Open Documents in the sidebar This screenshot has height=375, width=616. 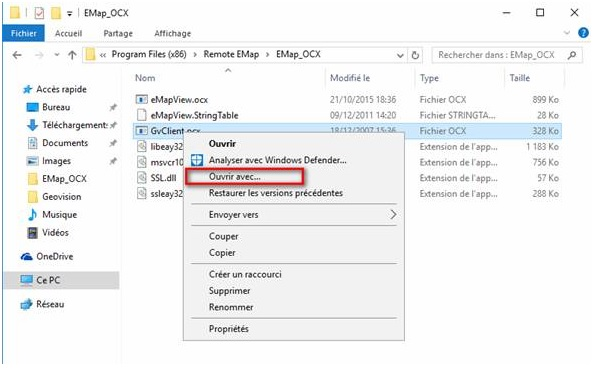tap(65, 143)
